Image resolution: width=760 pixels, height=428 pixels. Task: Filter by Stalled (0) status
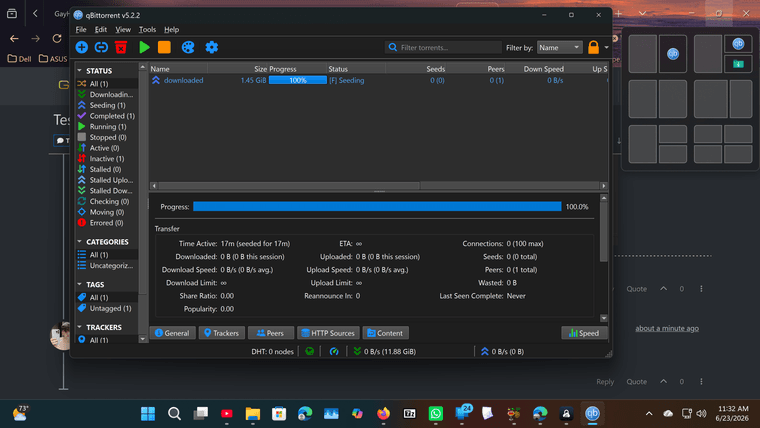tap(107, 169)
